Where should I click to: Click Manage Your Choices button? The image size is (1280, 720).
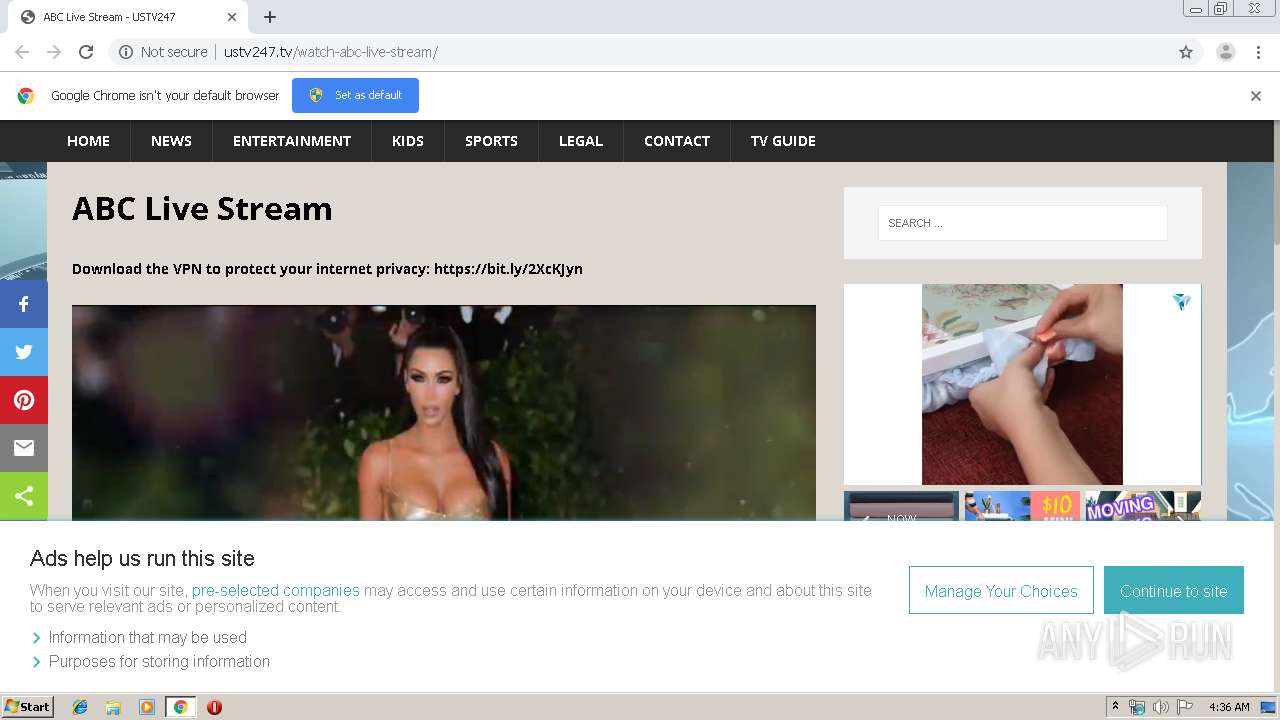(1001, 590)
